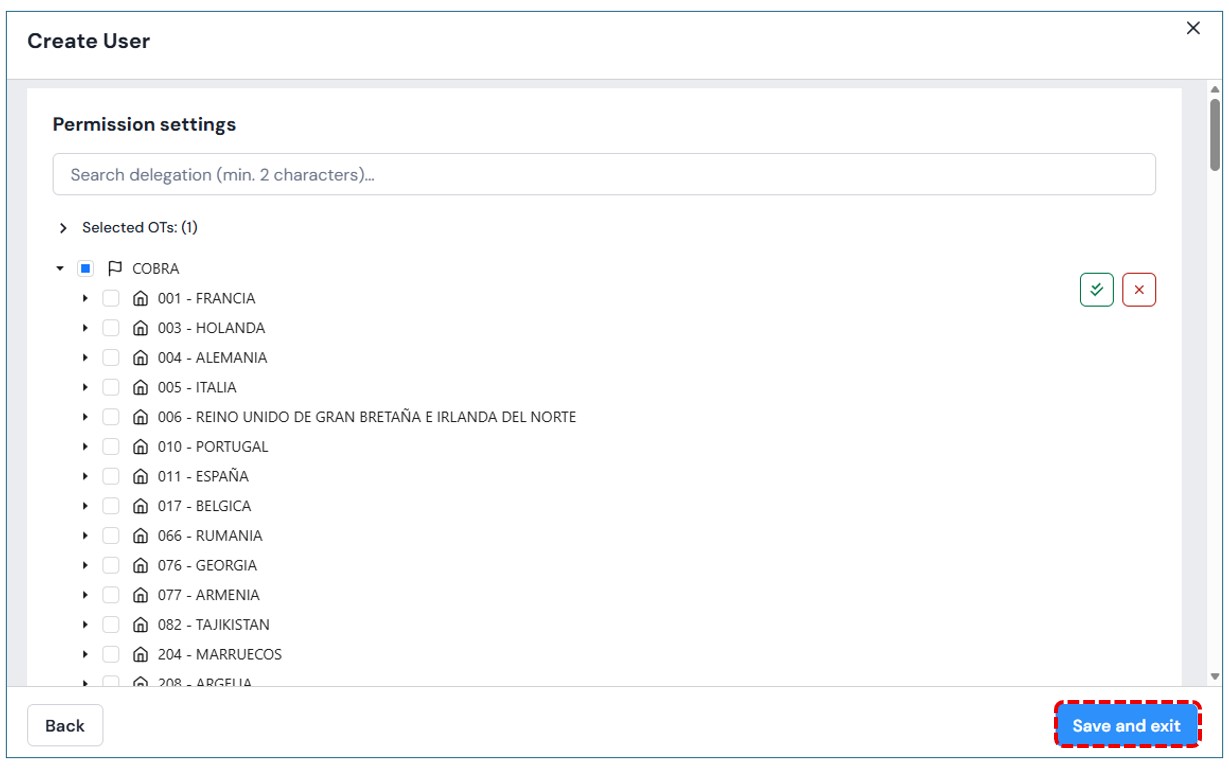Go back with the Back button

pyautogui.click(x=65, y=726)
